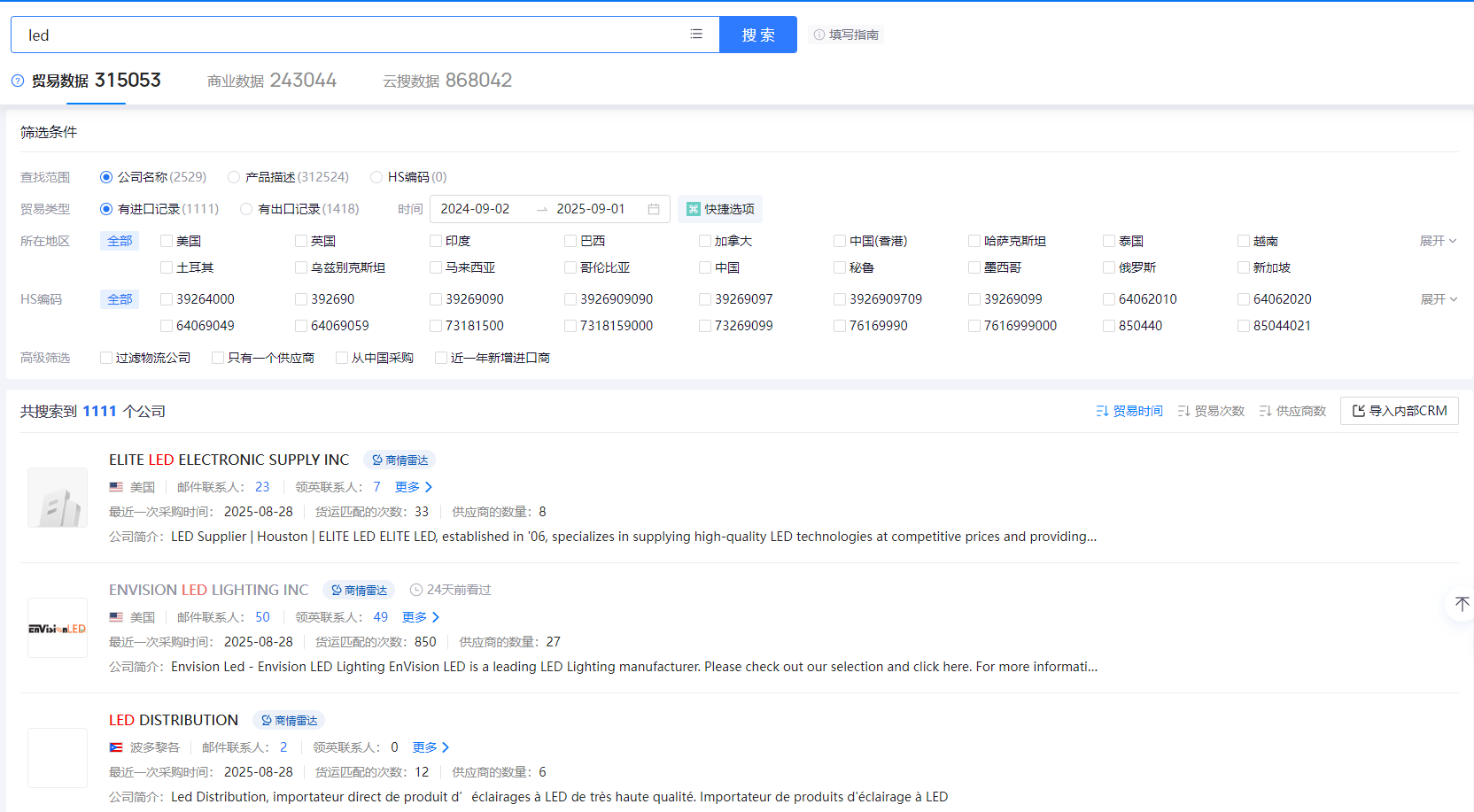Click the blue 搜索 button
The width and height of the screenshot is (1474, 812).
tap(757, 34)
